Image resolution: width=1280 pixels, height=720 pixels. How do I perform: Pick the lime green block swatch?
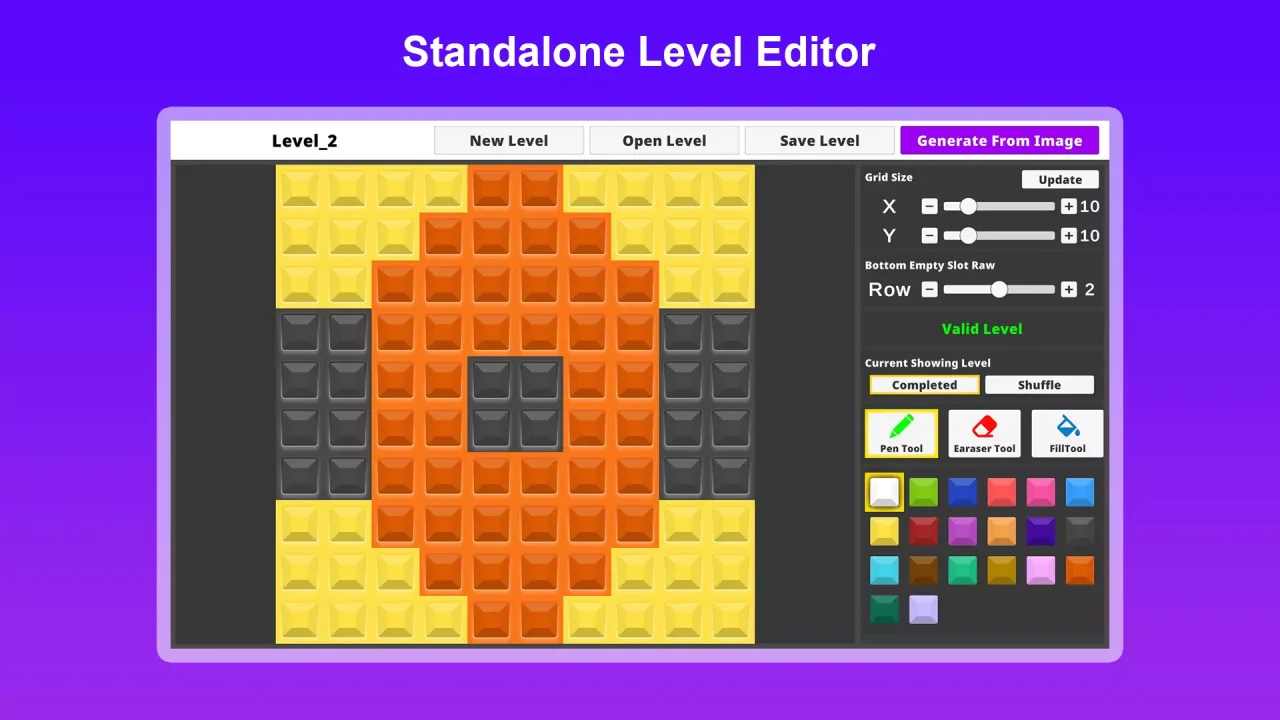coord(923,492)
